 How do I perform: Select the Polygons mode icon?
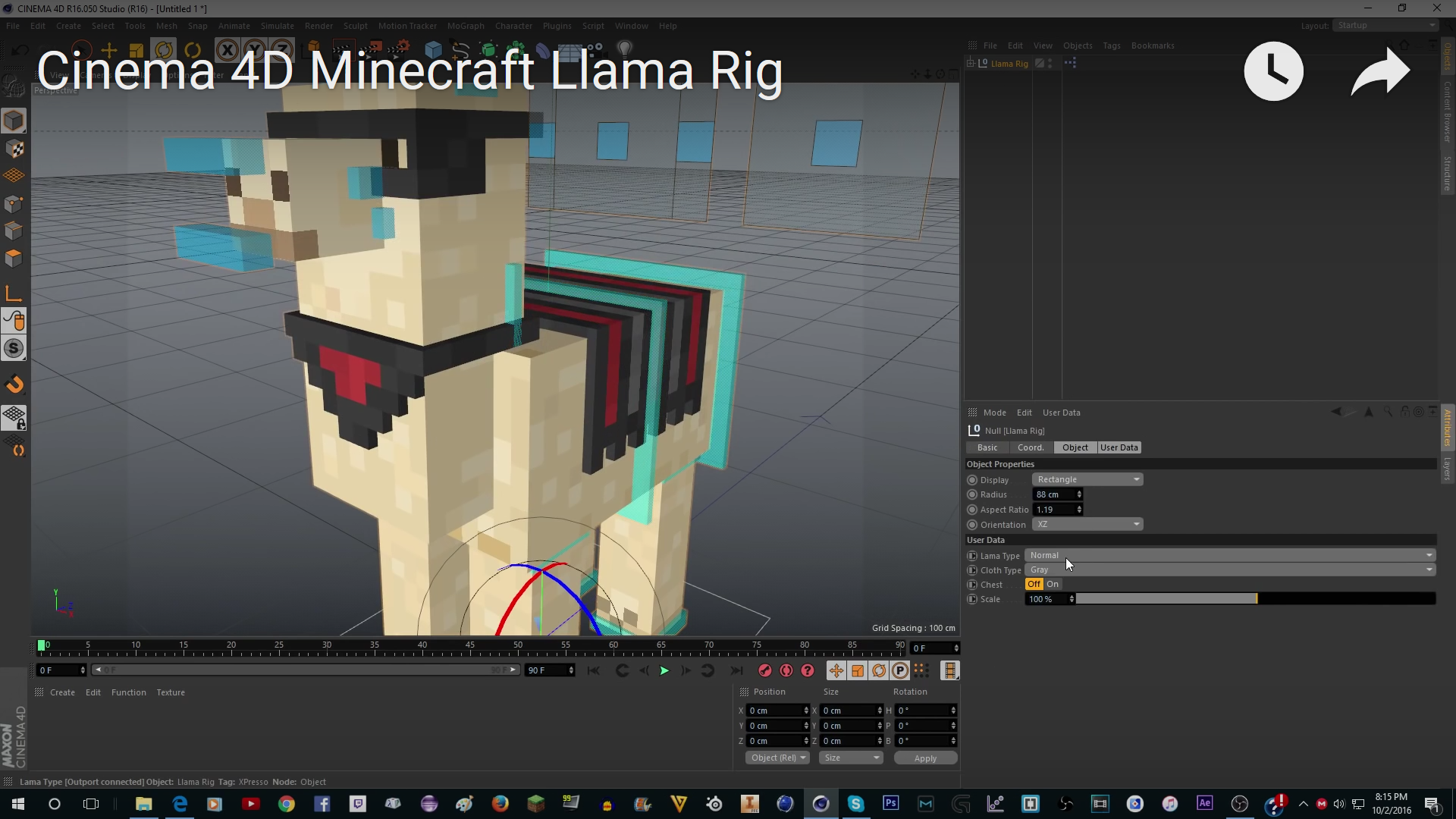tap(14, 258)
